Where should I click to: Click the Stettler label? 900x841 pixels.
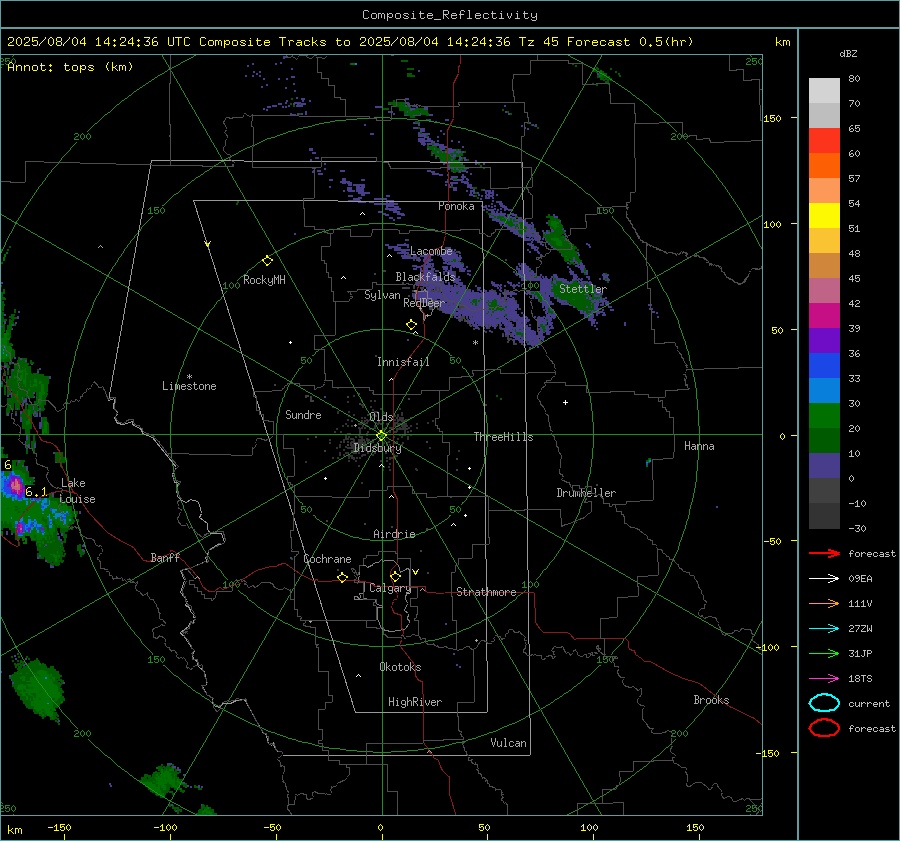click(583, 289)
